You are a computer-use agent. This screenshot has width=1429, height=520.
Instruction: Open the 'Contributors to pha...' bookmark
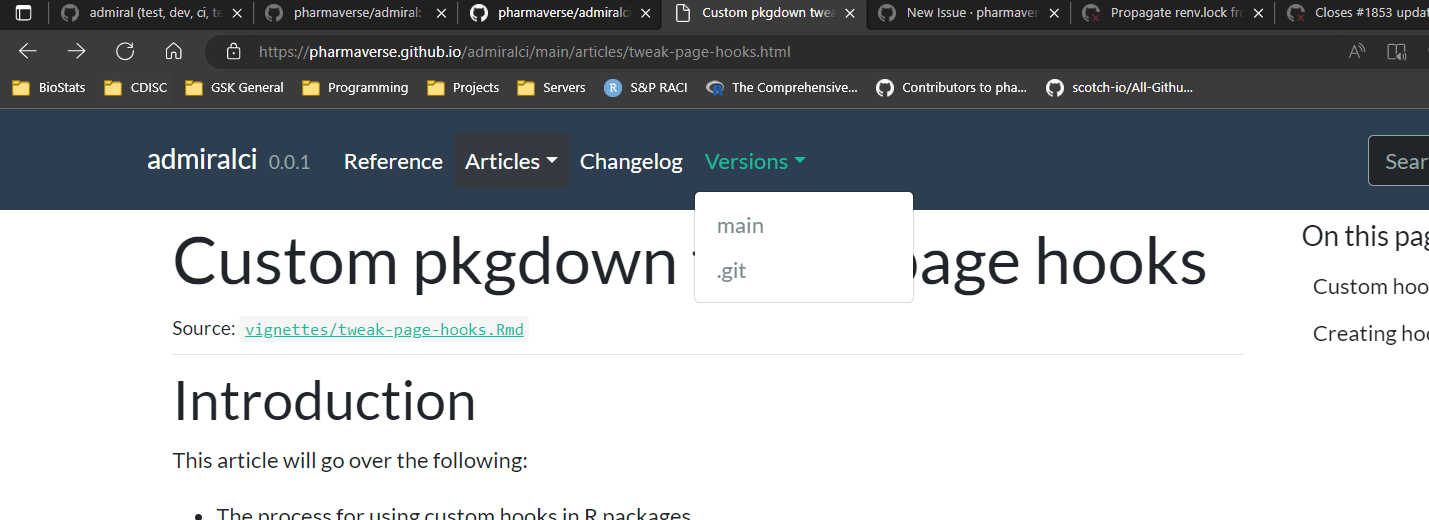(x=952, y=87)
